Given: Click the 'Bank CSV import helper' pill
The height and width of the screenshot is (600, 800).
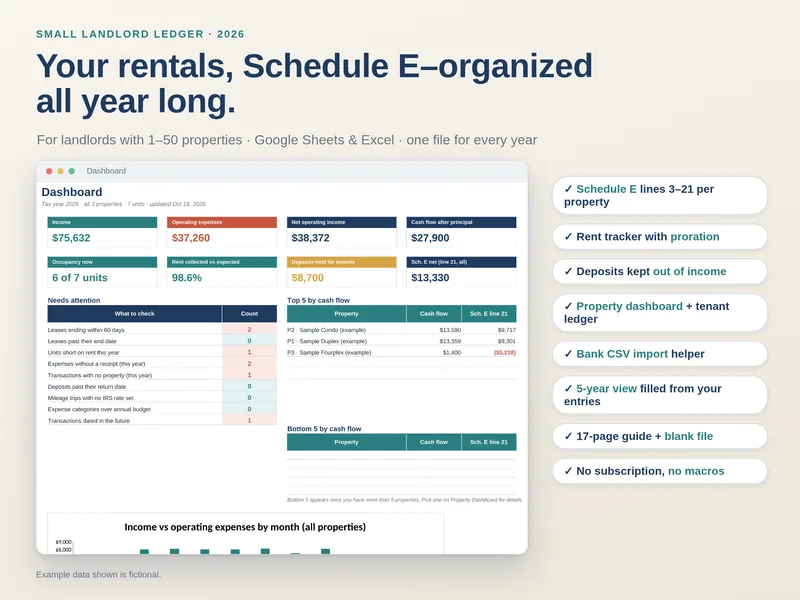Looking at the screenshot, I should pyautogui.click(x=660, y=354).
